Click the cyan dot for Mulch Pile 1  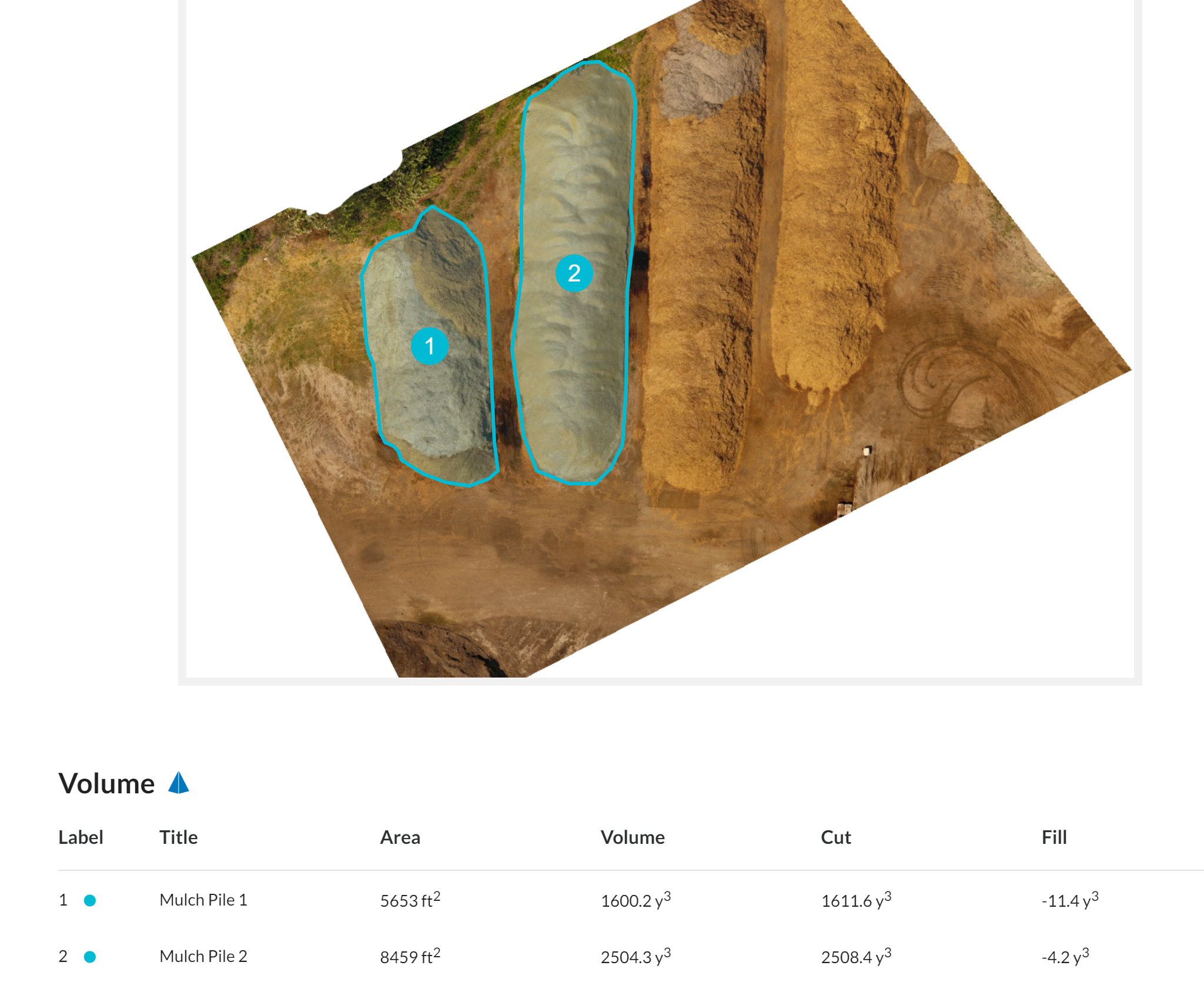[x=90, y=900]
